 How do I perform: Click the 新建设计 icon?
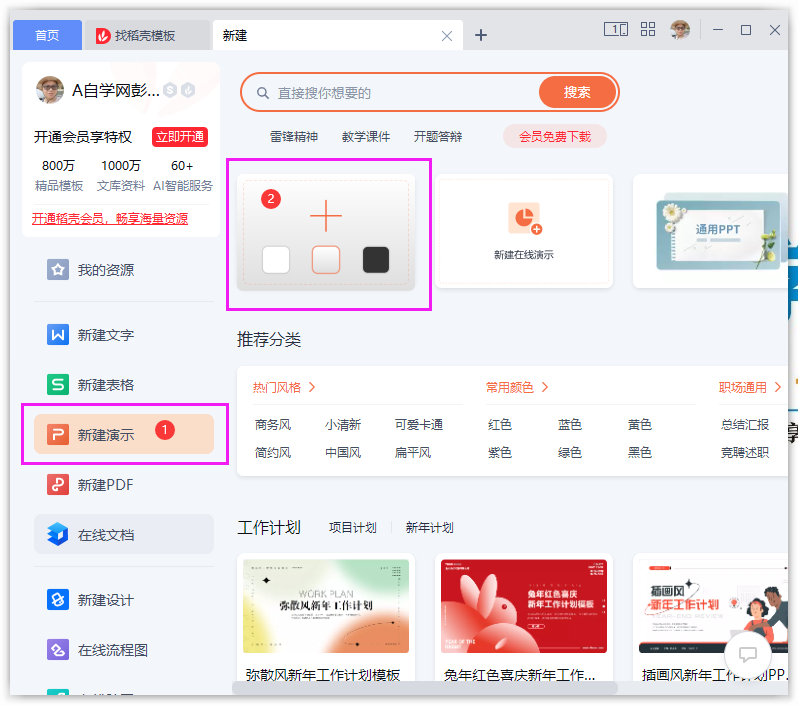click(58, 600)
